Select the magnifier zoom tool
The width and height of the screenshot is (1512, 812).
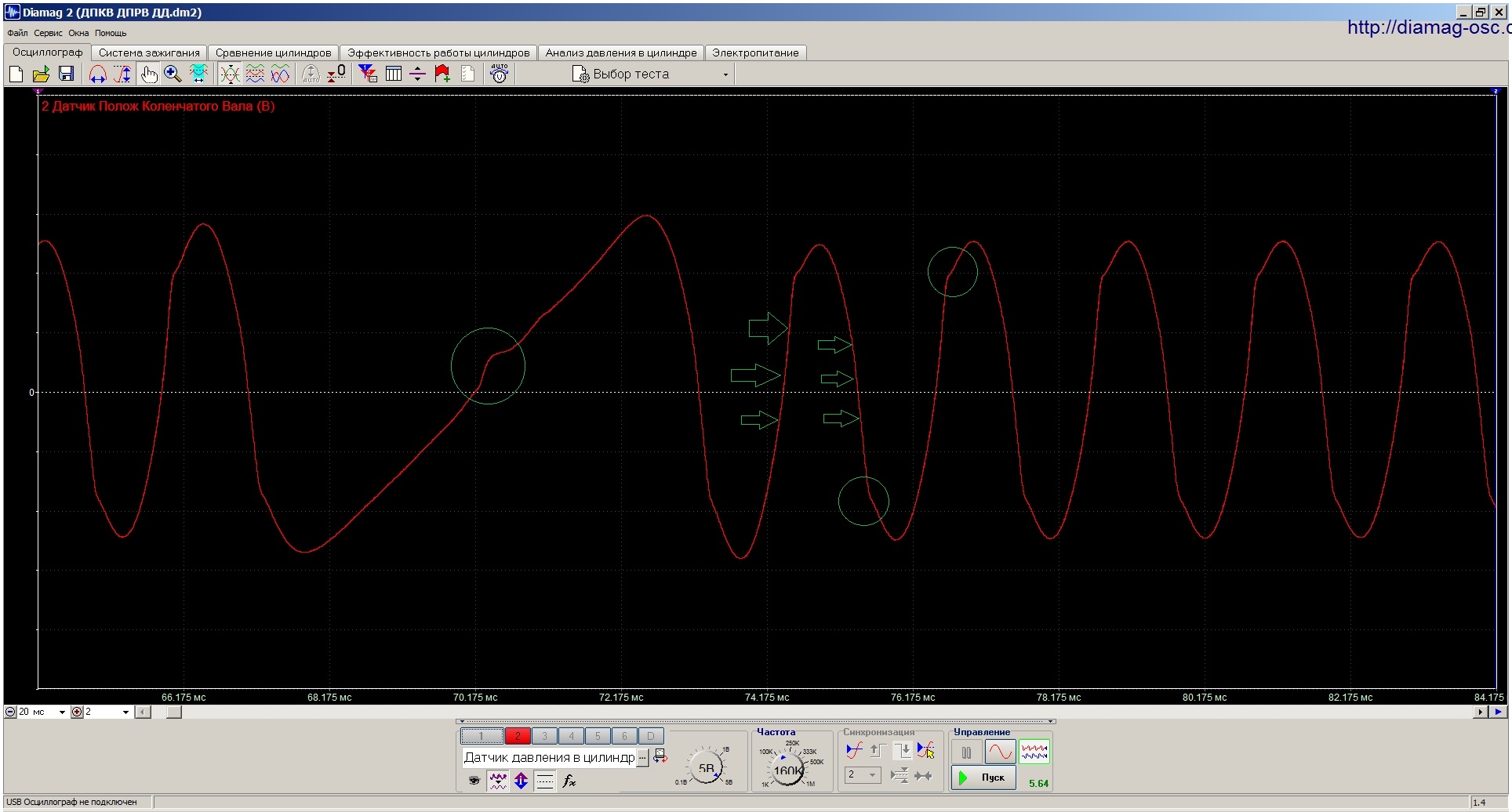click(x=173, y=74)
